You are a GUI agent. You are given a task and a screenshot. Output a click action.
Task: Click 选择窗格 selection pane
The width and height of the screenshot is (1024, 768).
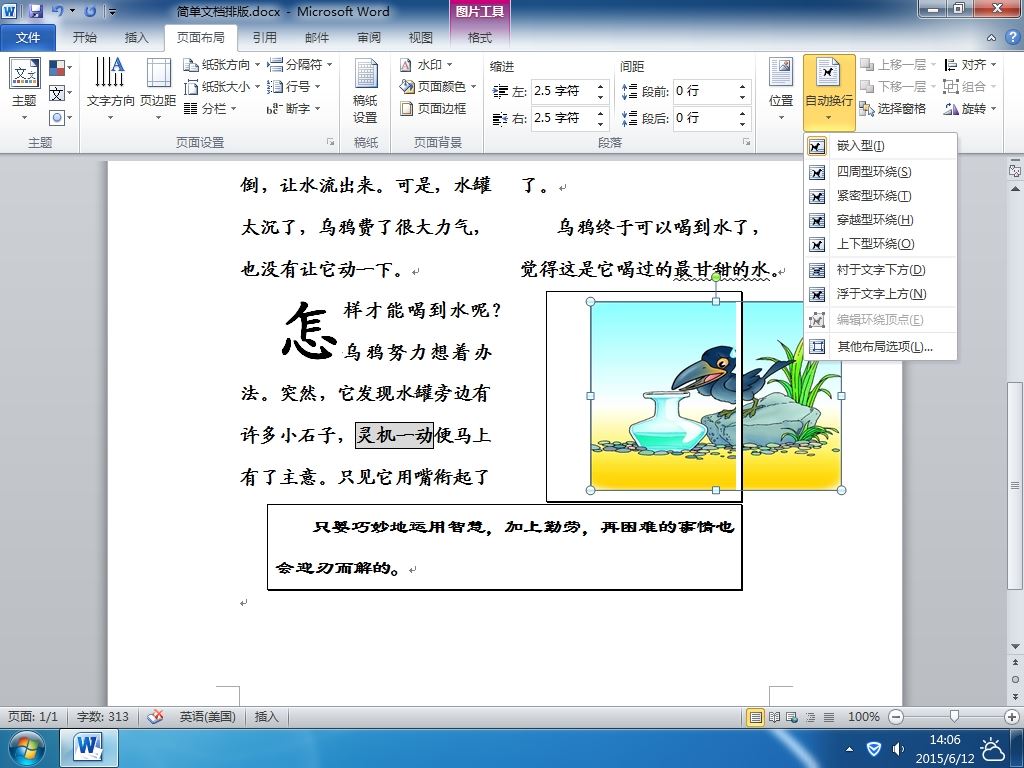[x=893, y=108]
